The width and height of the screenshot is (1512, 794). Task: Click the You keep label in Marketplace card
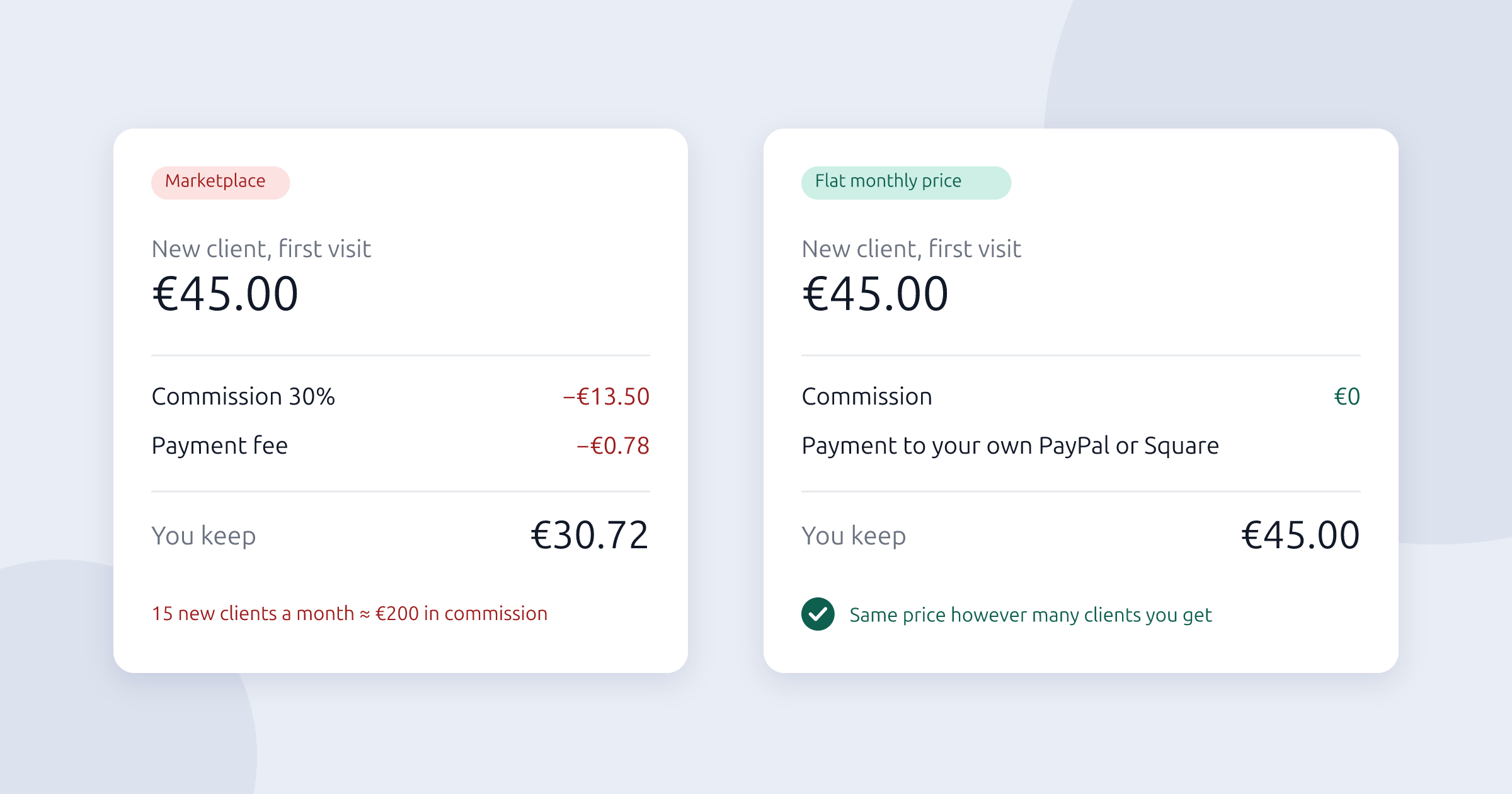[x=204, y=536]
